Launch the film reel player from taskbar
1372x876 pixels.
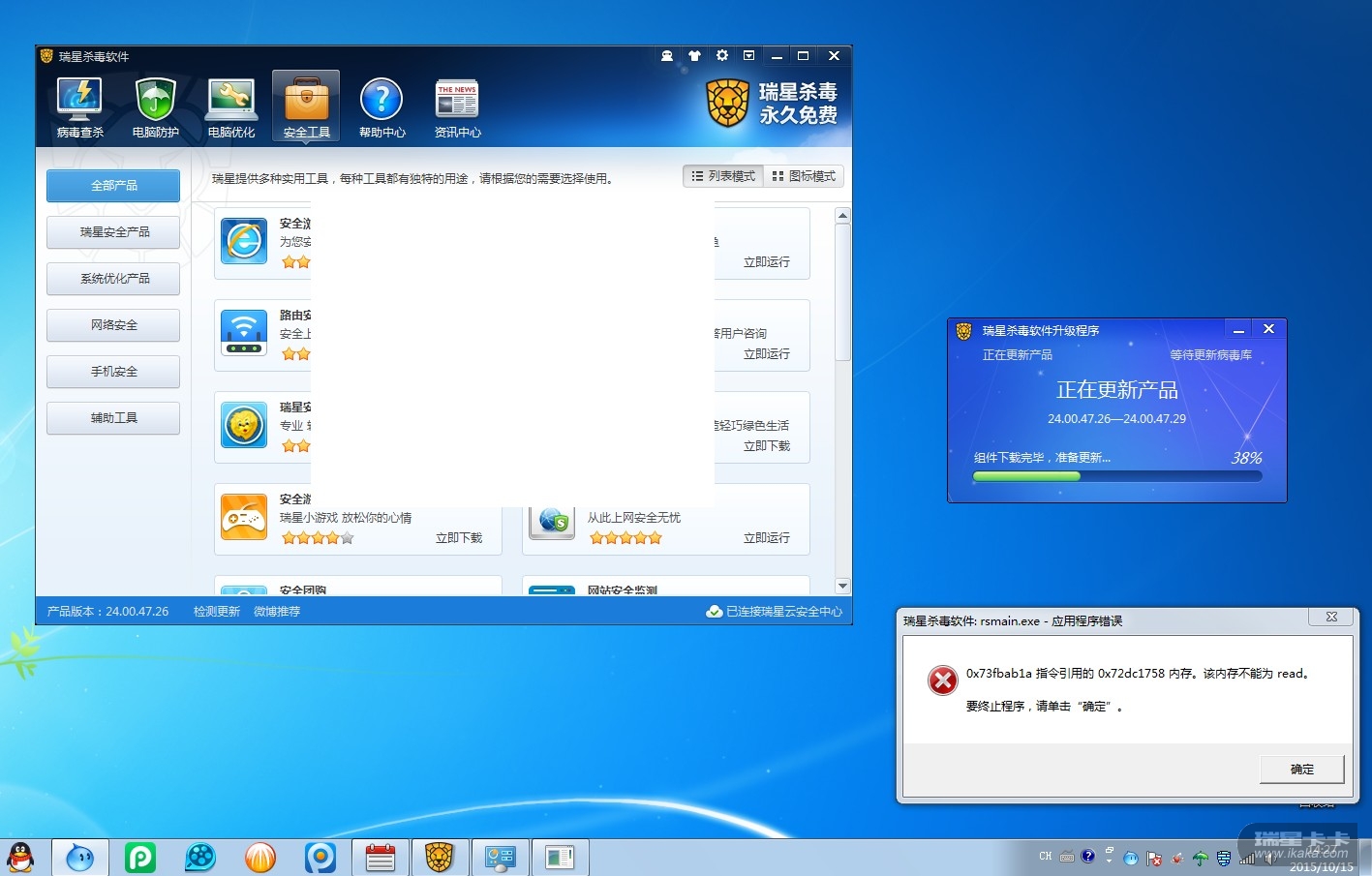pos(200,858)
